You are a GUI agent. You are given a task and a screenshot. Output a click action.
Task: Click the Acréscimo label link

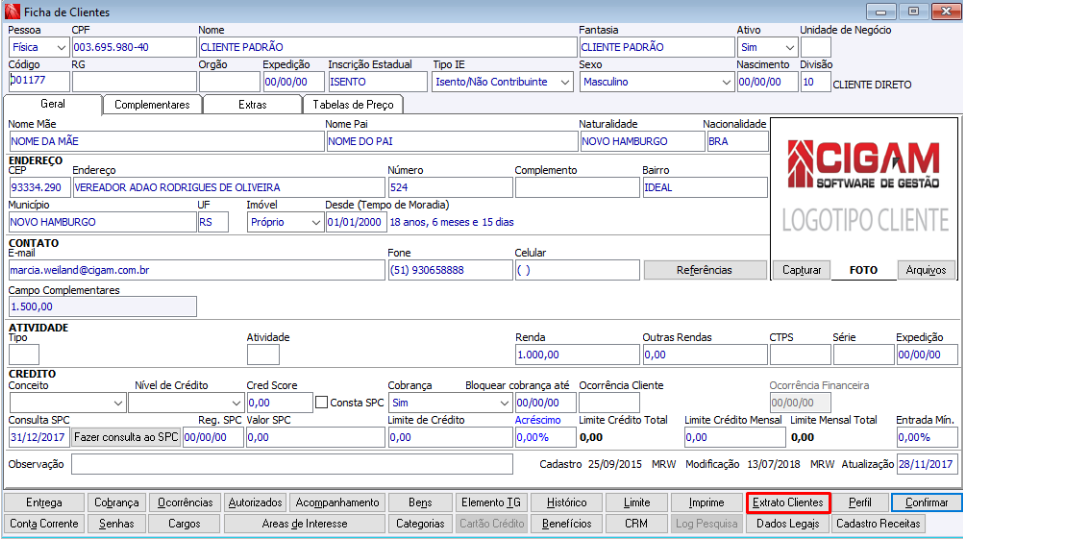(x=537, y=420)
